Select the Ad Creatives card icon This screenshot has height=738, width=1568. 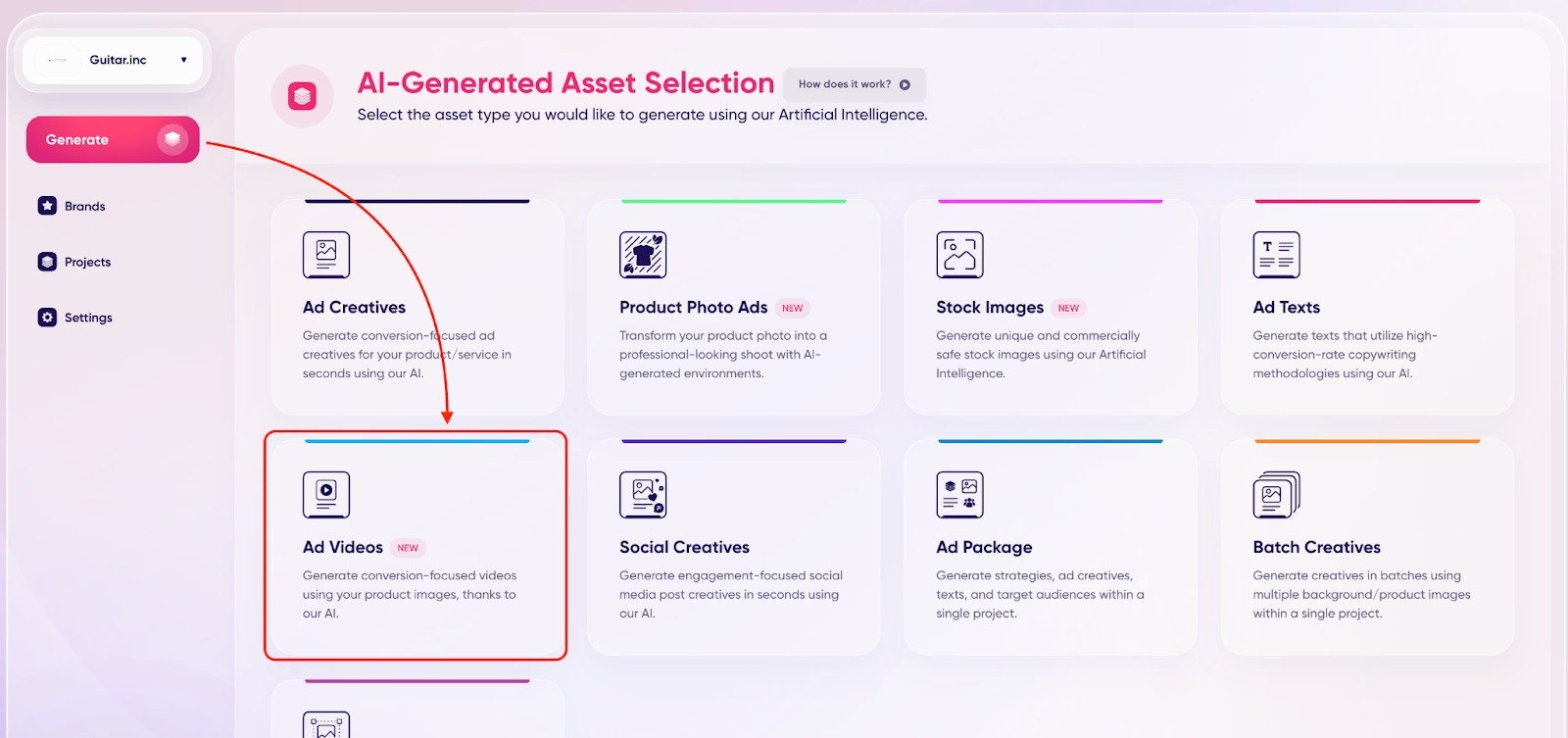tap(325, 254)
